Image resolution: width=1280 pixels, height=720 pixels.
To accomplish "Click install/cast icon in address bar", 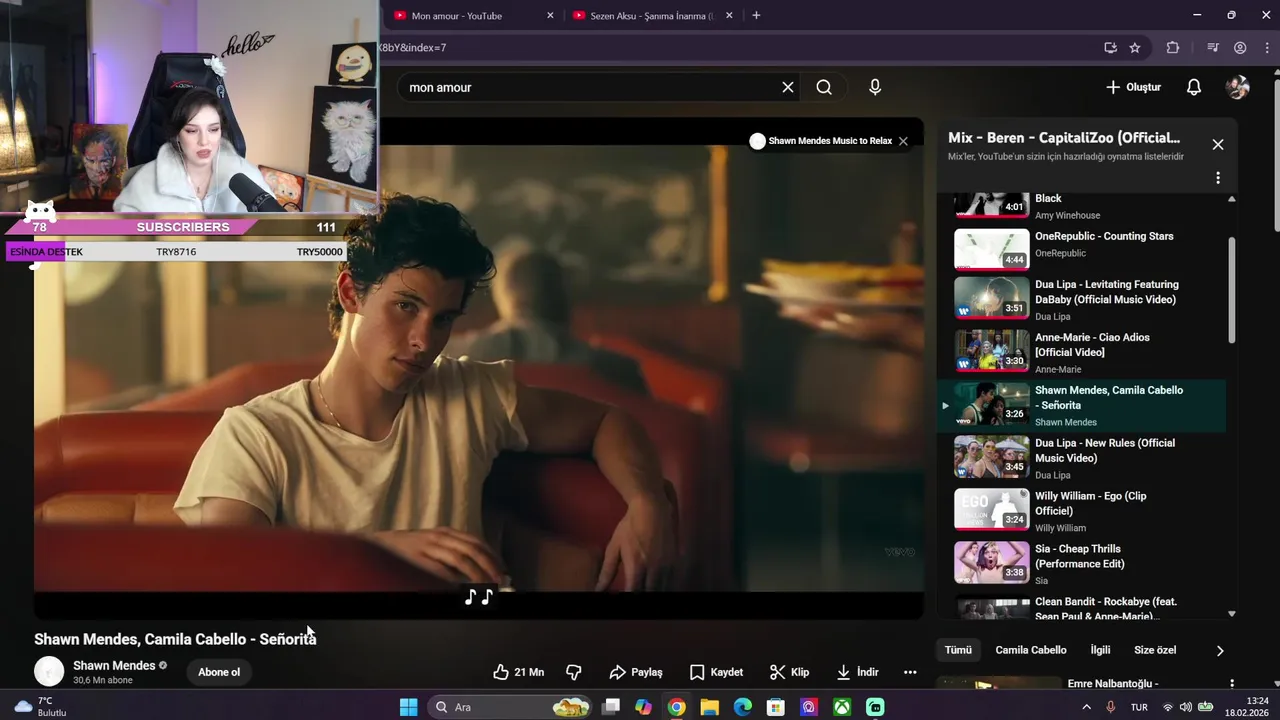I will point(1110,47).
